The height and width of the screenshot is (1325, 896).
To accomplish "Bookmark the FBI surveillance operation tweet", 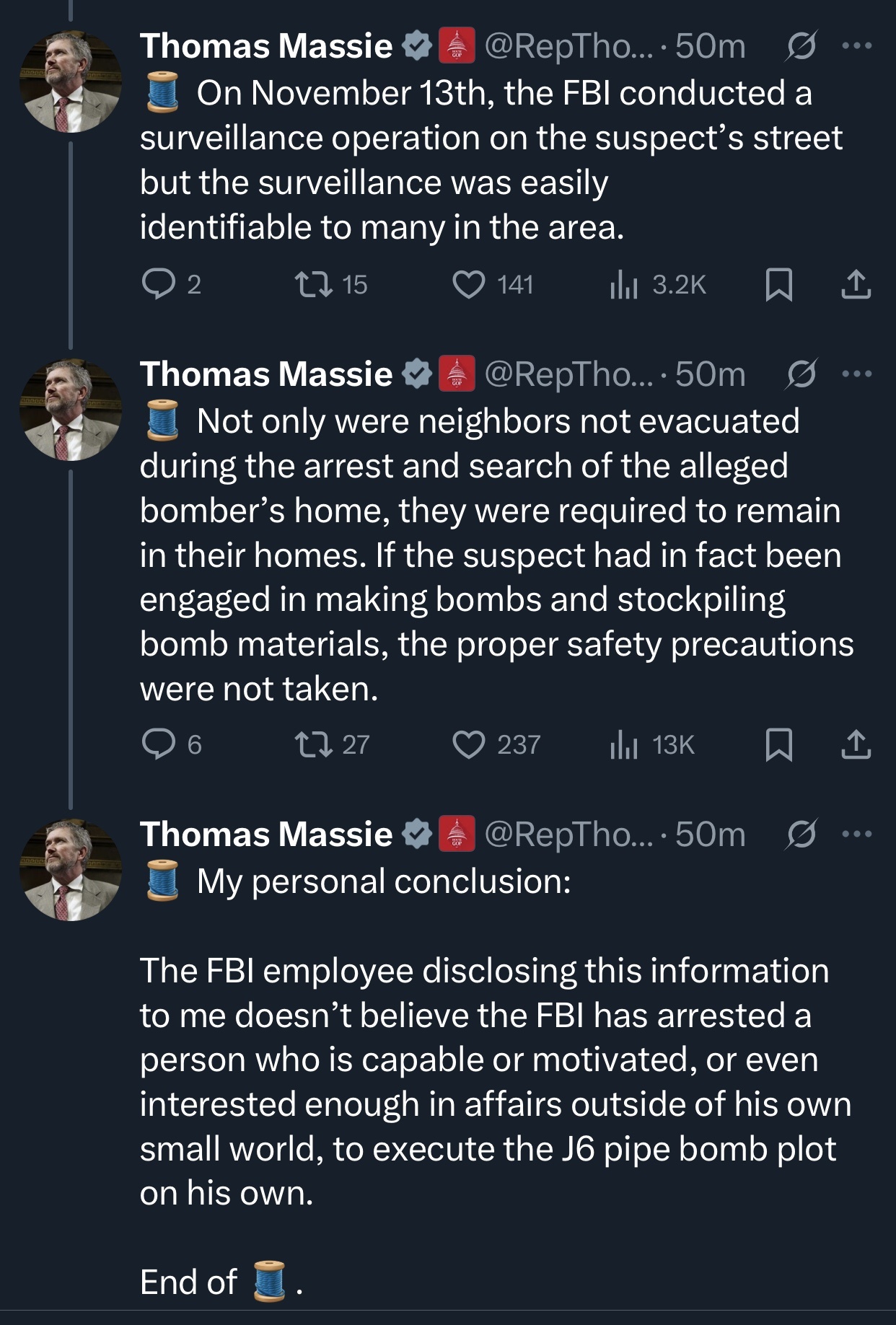I will [778, 284].
